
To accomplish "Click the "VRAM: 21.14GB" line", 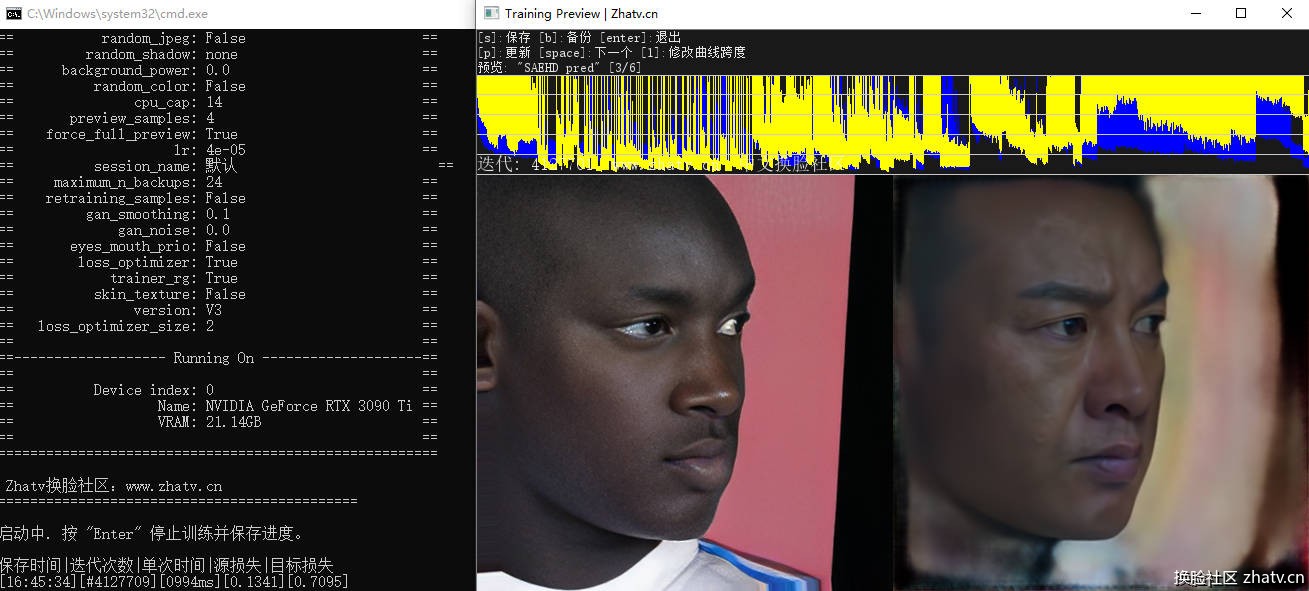I will [209, 422].
